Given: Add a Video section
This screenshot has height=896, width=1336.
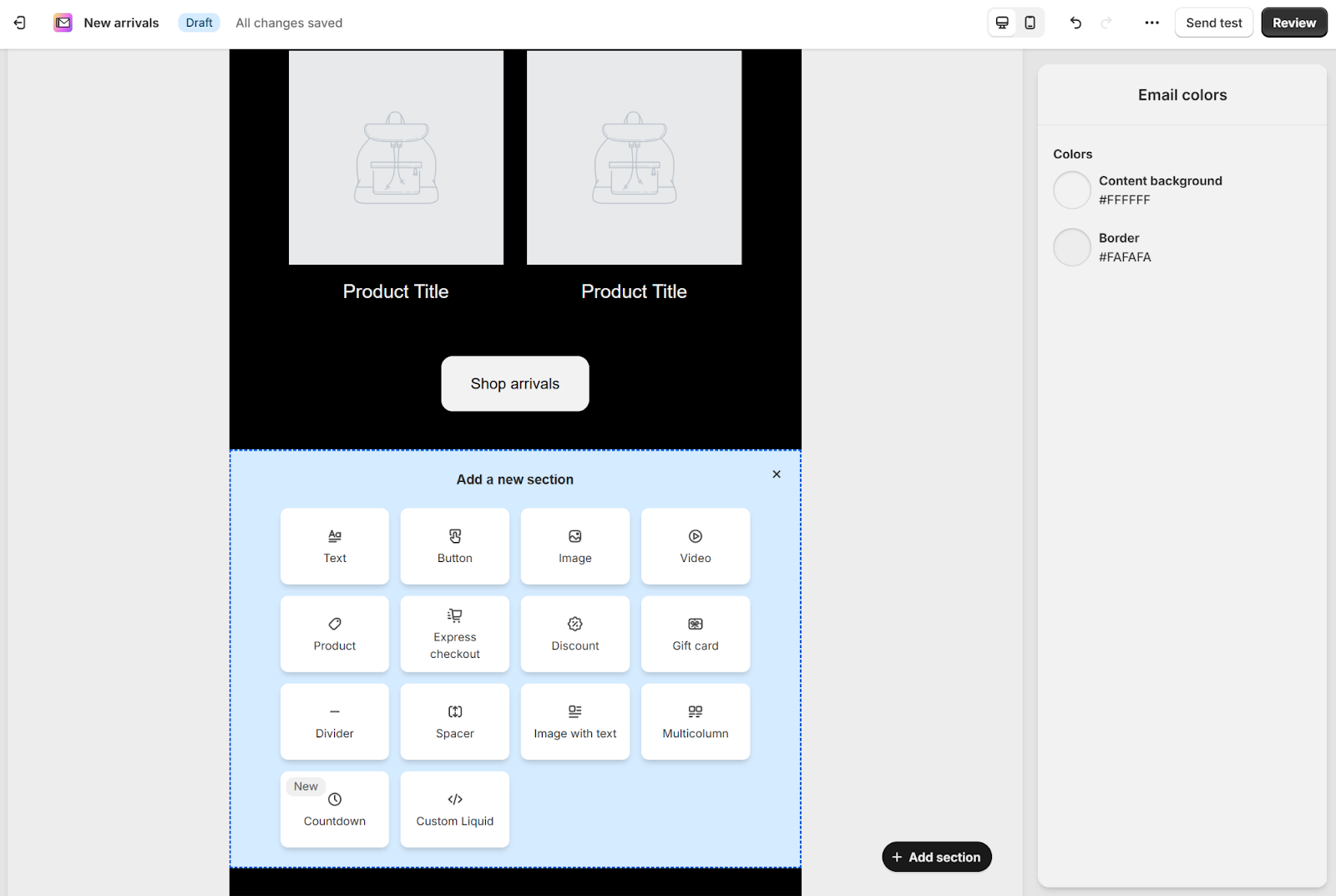Looking at the screenshot, I should pos(695,546).
